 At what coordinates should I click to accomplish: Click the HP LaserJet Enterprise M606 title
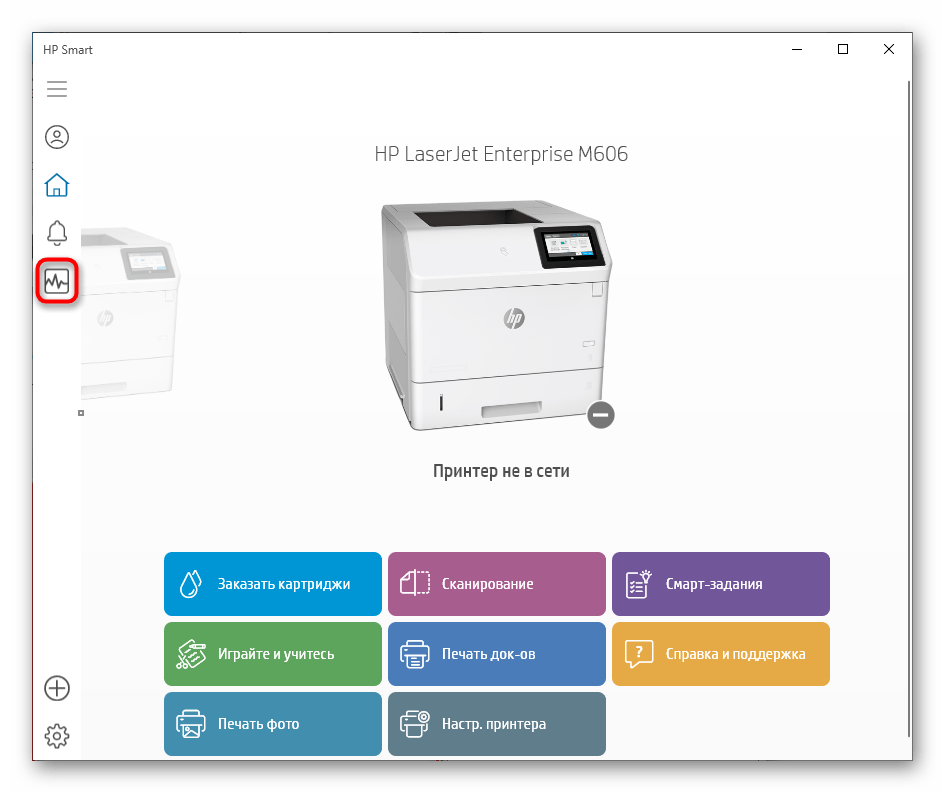(501, 154)
